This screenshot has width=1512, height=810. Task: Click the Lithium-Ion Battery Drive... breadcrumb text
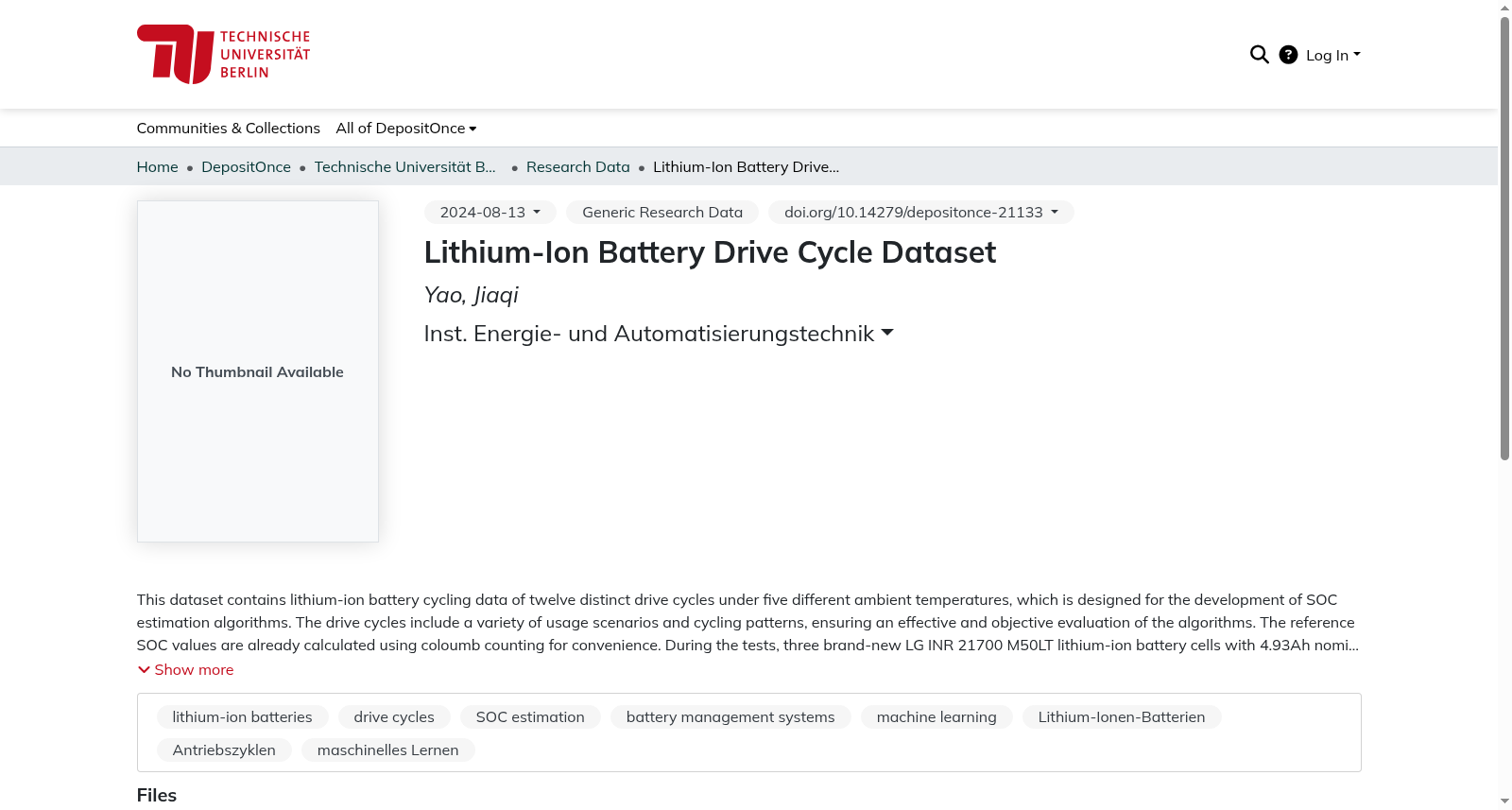[x=746, y=167]
